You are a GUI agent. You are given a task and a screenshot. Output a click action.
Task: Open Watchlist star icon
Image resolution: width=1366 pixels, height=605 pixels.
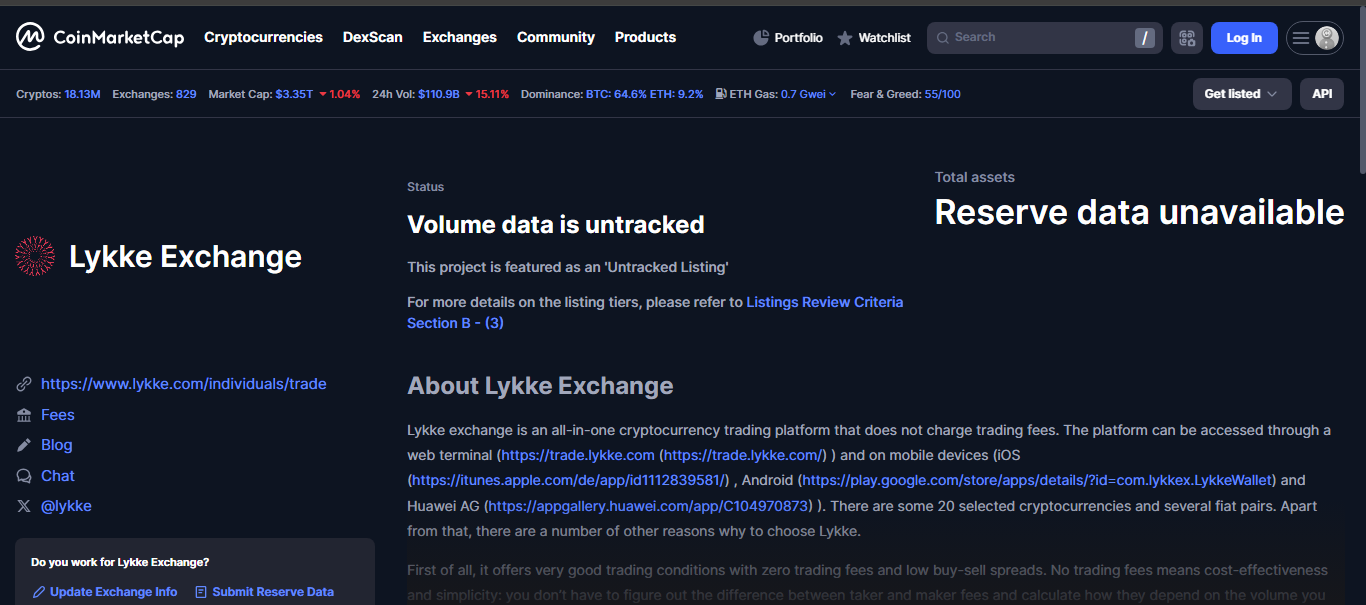[845, 38]
